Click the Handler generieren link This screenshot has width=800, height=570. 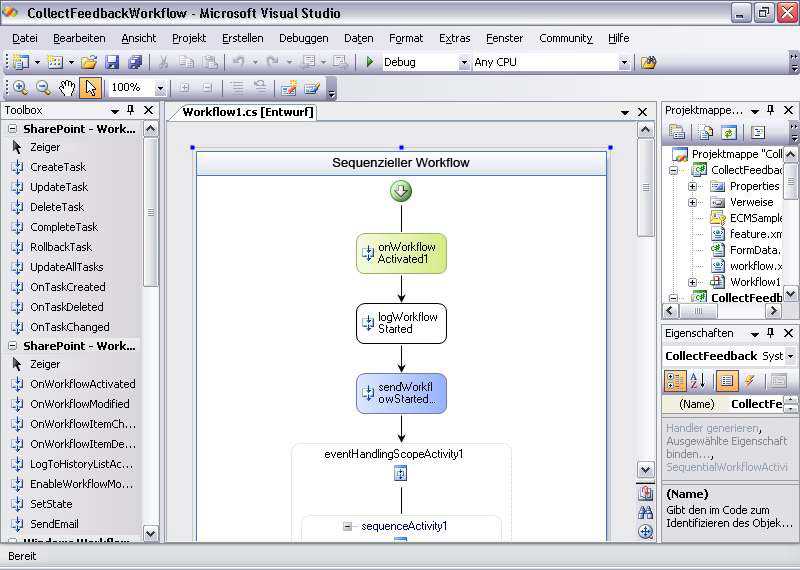(712, 428)
